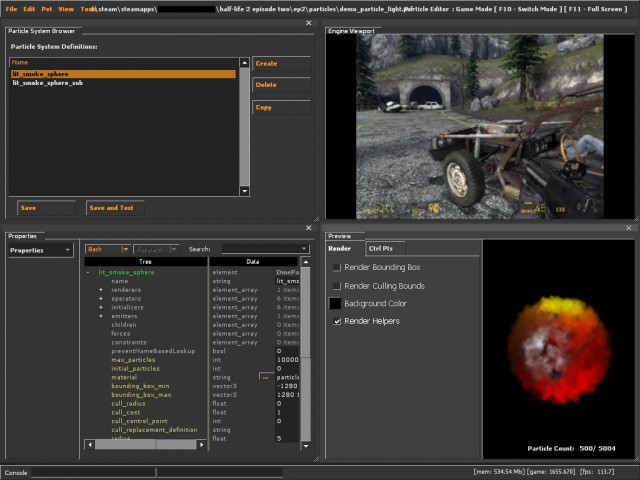Click the Save button
Image resolution: width=640 pixels, height=480 pixels.
point(46,208)
